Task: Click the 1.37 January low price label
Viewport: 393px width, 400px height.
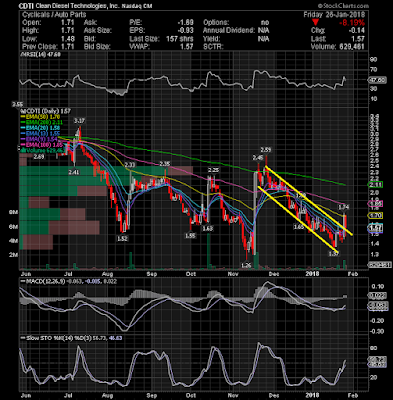Action: click(334, 254)
